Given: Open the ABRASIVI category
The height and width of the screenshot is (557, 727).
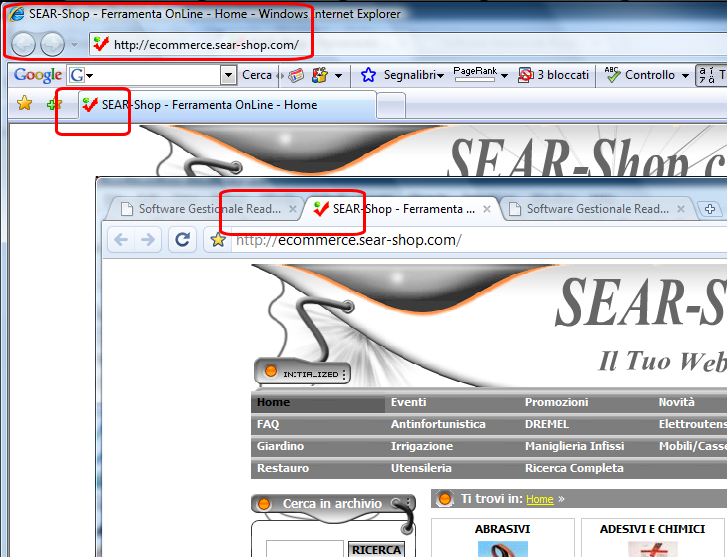Looking at the screenshot, I should pyautogui.click(x=502, y=529).
